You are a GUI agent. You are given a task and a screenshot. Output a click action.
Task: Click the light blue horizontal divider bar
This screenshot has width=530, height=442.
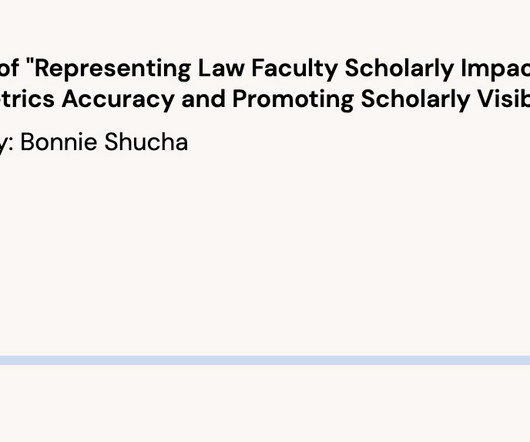[265, 361]
